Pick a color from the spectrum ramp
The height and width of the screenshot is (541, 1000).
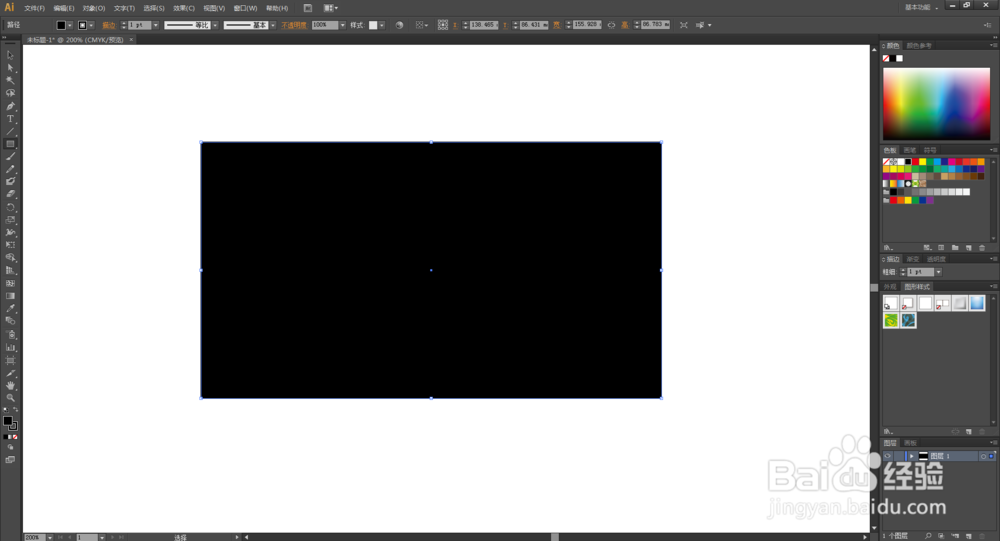point(936,103)
